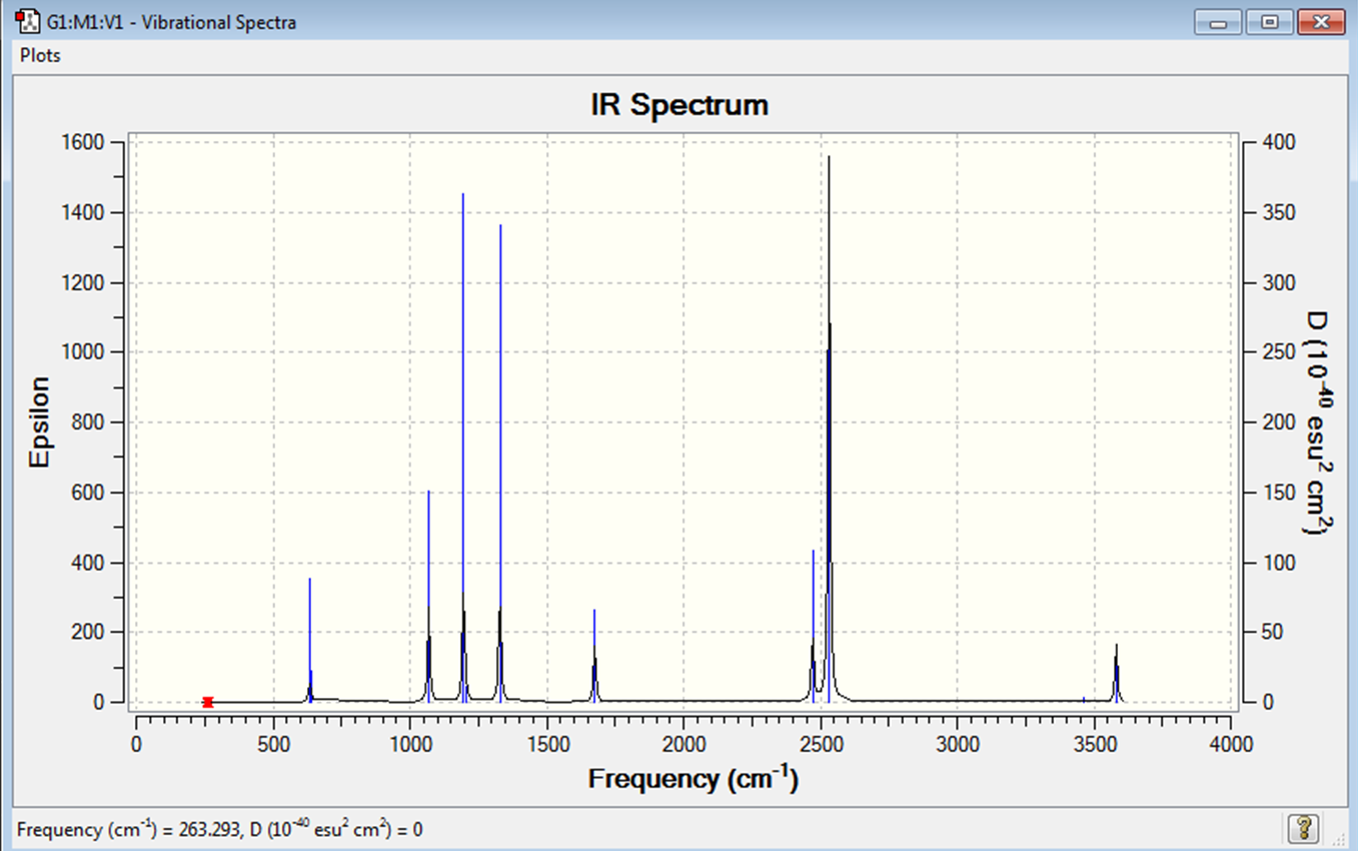Select the red frequency marker at 263 cm-1
Viewport: 1358px width, 851px height.
(x=208, y=702)
